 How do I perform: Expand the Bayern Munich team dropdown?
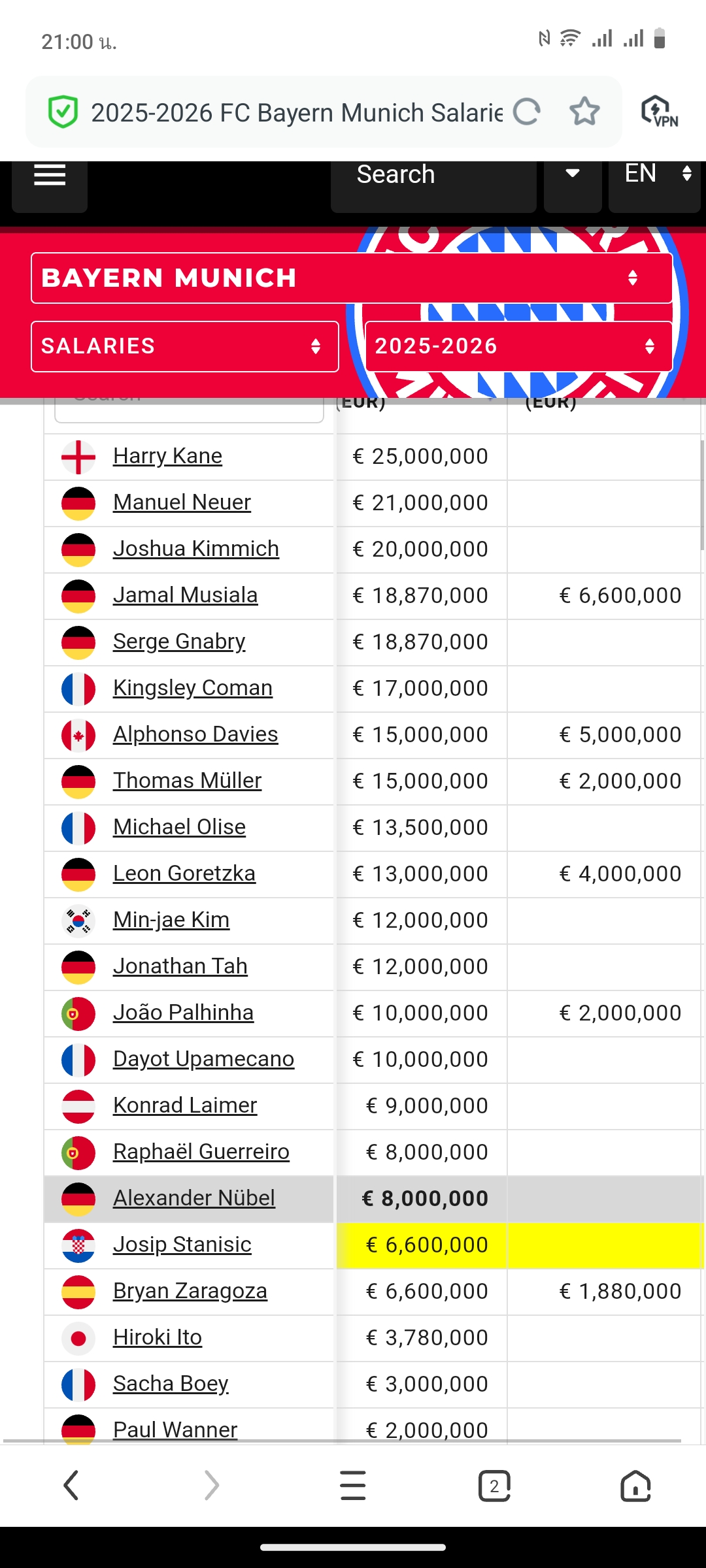coord(352,278)
